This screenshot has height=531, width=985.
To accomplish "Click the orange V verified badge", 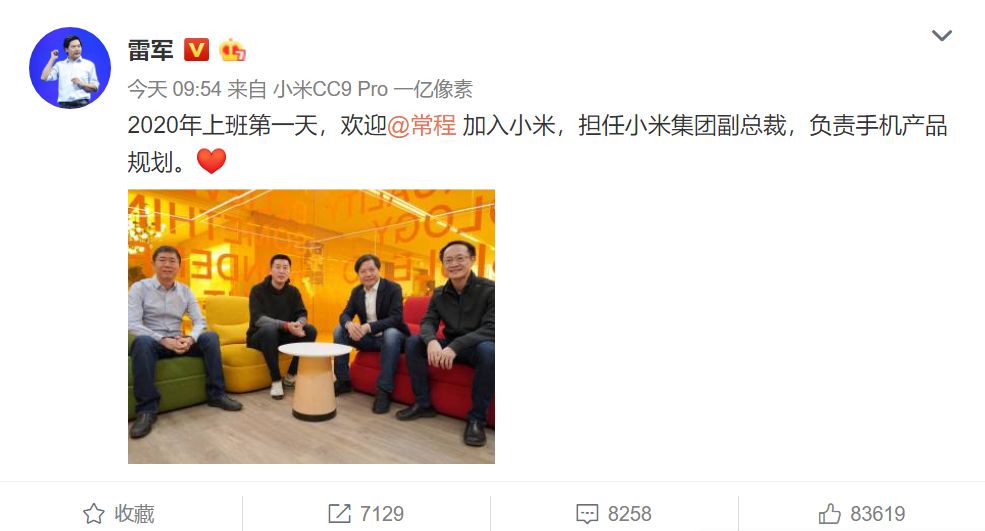I will click(x=196, y=50).
